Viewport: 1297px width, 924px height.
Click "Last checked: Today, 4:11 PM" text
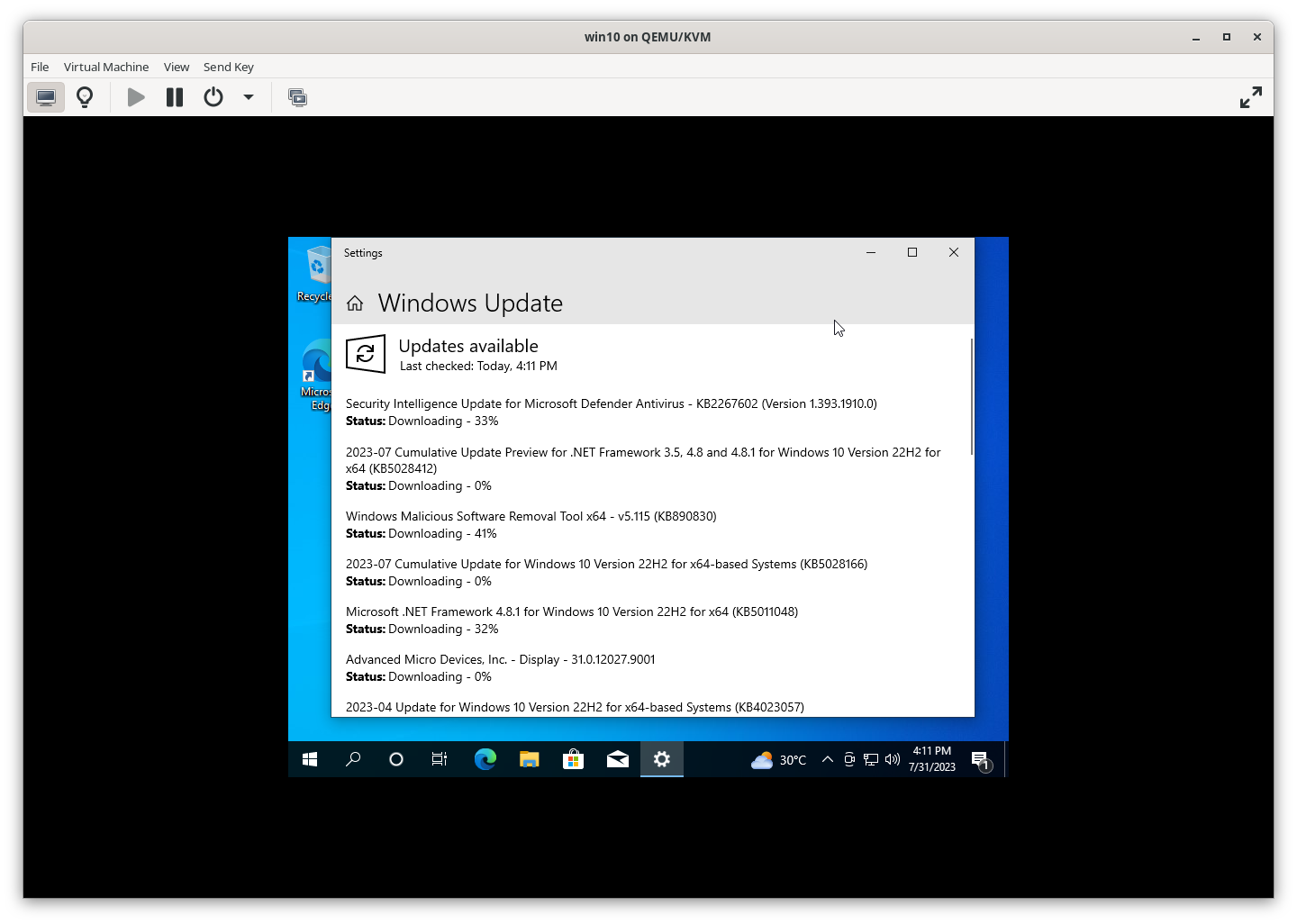pos(478,367)
